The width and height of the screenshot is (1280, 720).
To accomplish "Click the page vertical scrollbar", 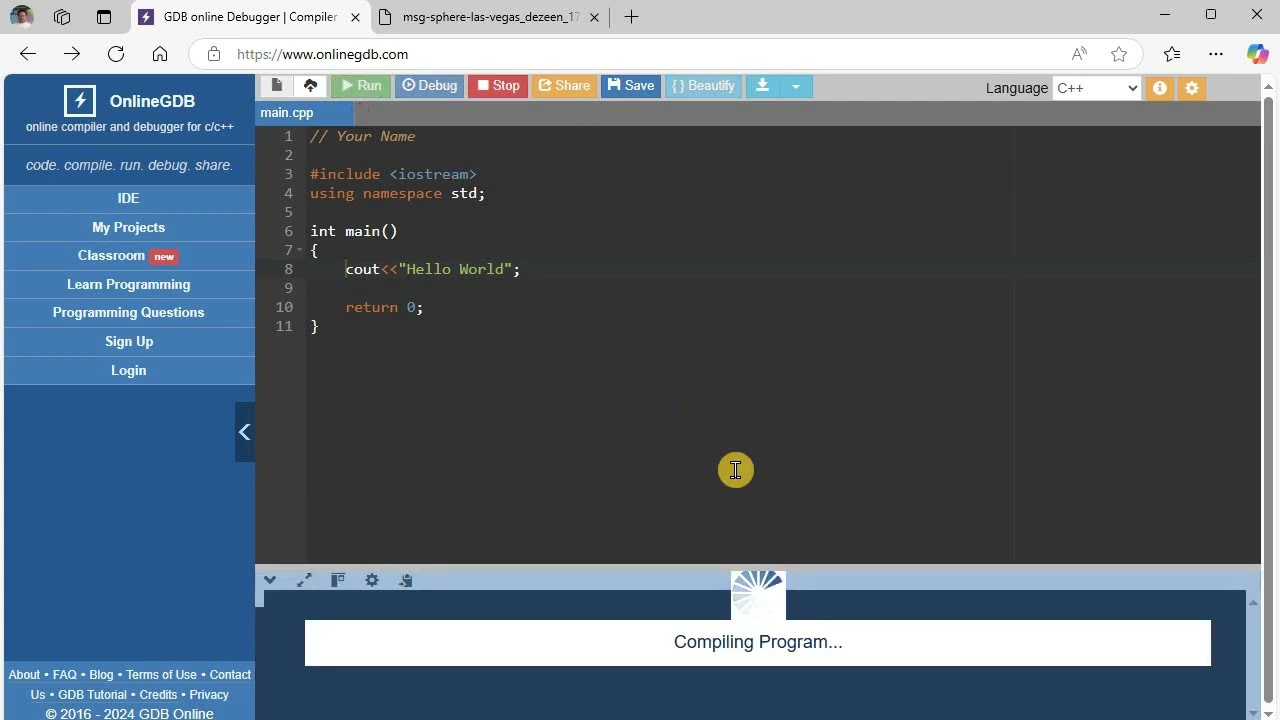I will (1269, 398).
